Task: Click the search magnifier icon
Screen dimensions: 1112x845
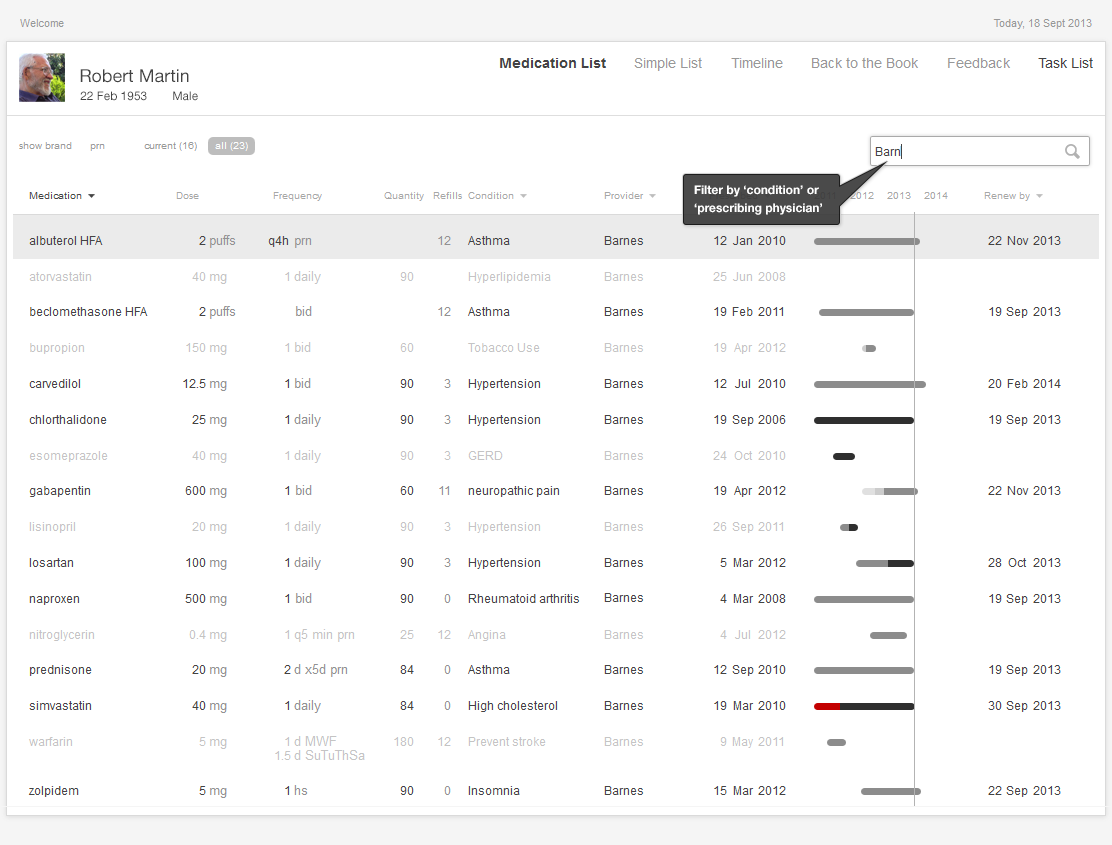Action: (x=1072, y=152)
